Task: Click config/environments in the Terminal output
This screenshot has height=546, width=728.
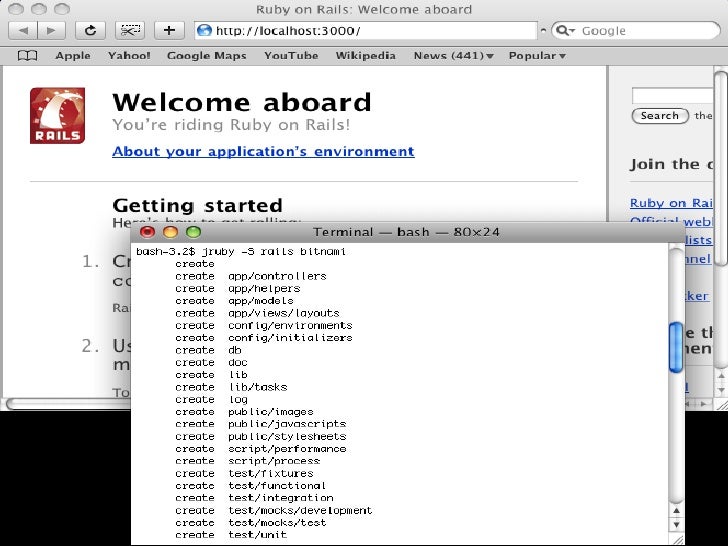Action: tap(290, 325)
